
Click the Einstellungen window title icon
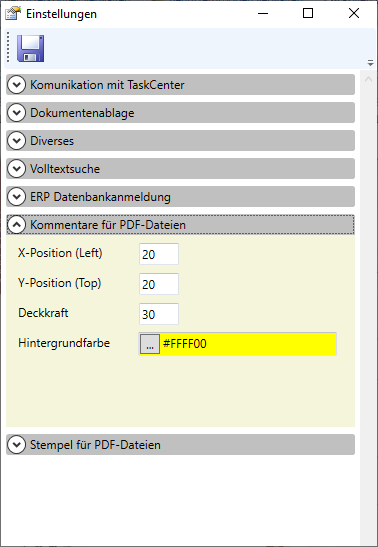(13, 14)
